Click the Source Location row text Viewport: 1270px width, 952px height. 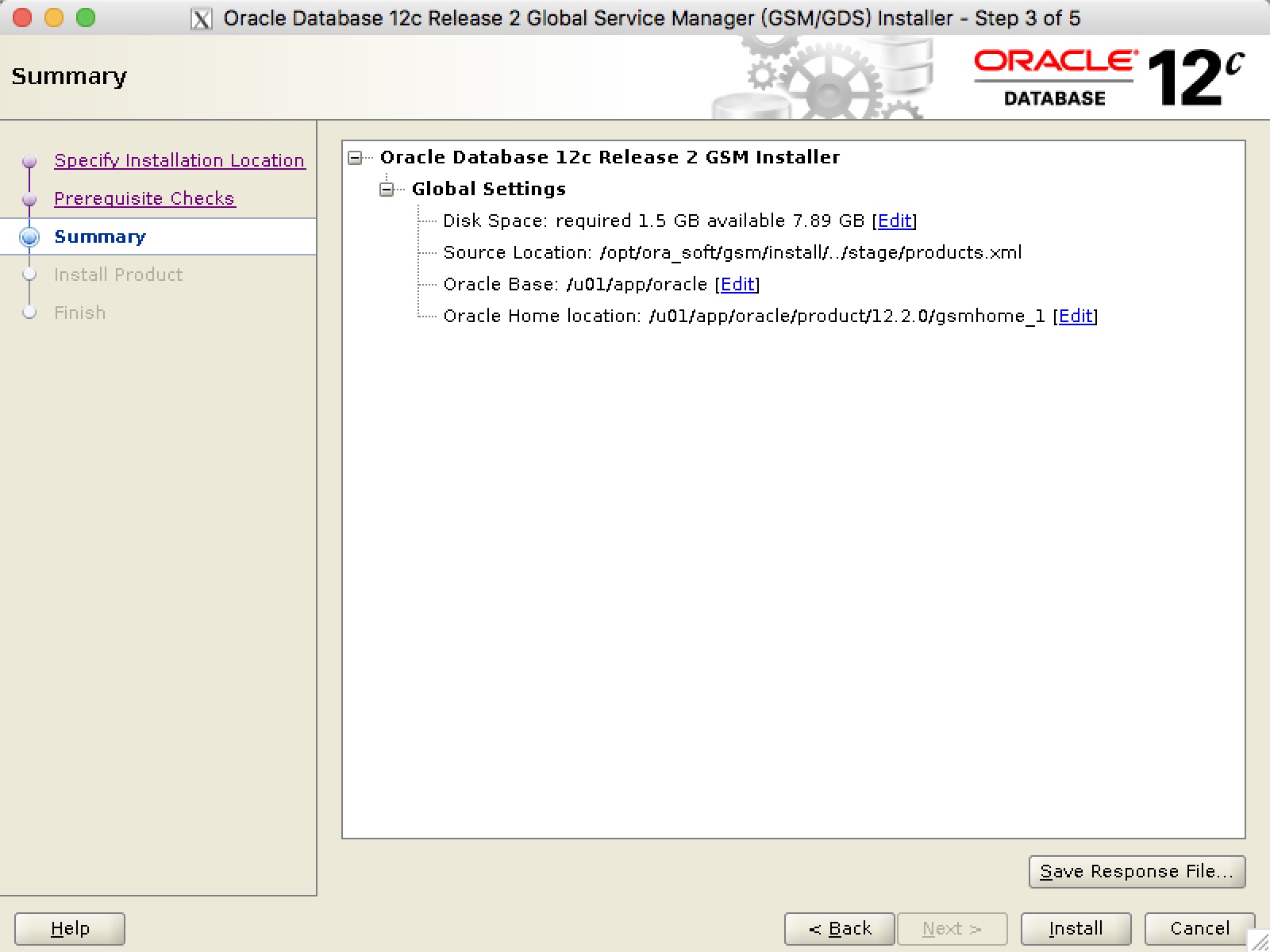(x=733, y=252)
